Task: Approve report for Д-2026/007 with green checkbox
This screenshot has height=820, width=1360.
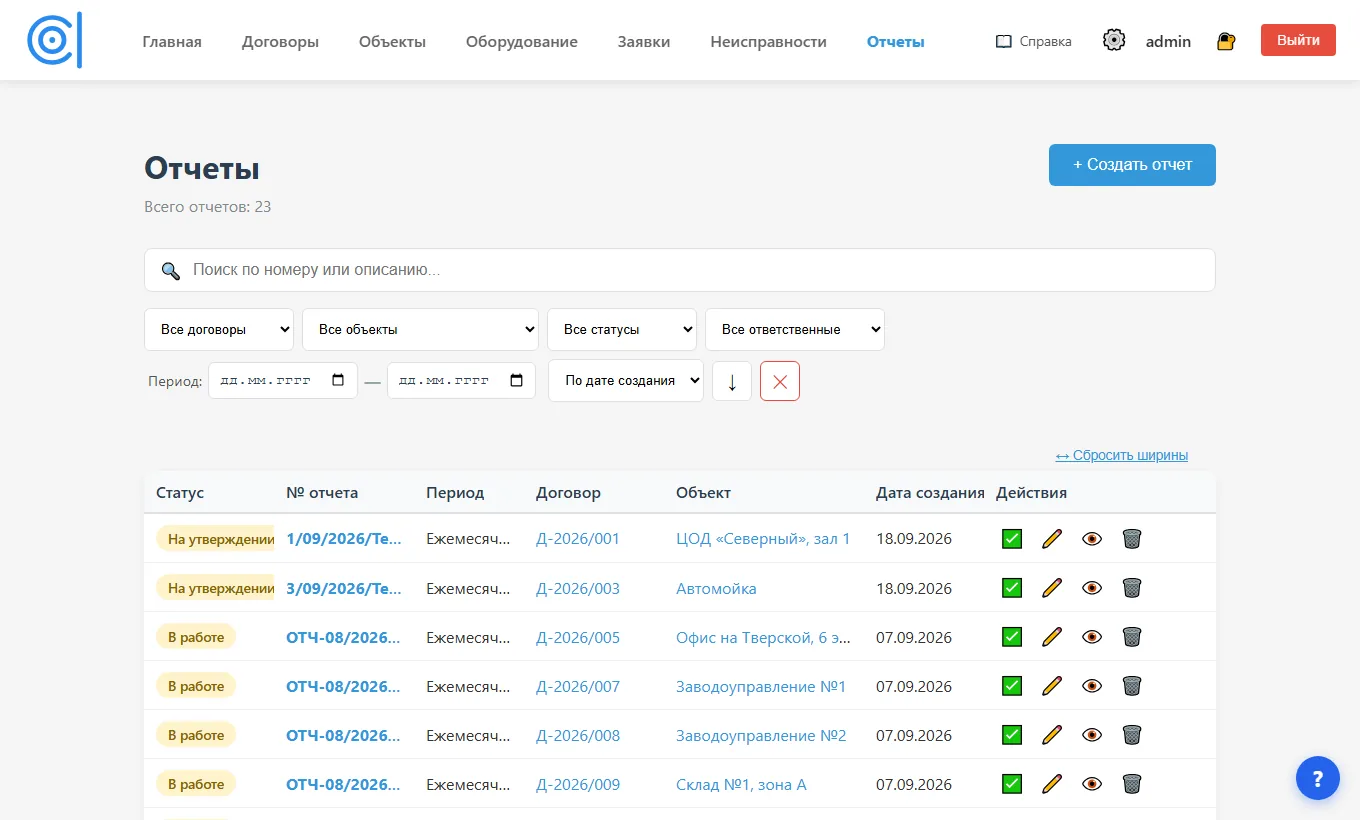Action: pos(1012,686)
